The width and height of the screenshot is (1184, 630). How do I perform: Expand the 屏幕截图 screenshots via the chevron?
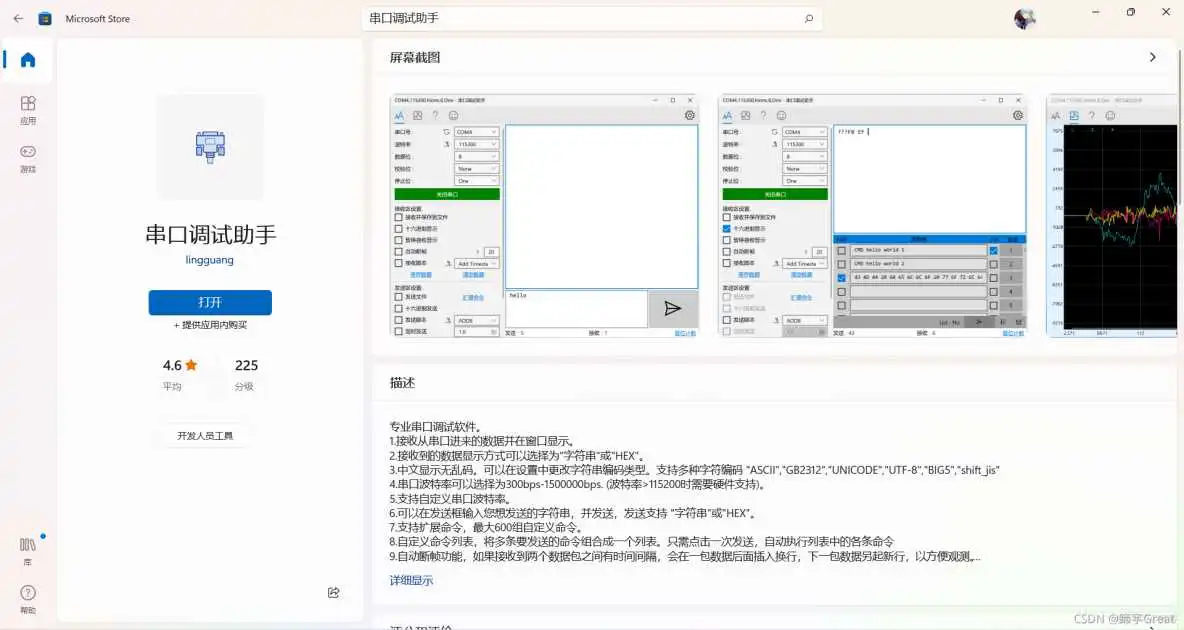(x=1153, y=57)
